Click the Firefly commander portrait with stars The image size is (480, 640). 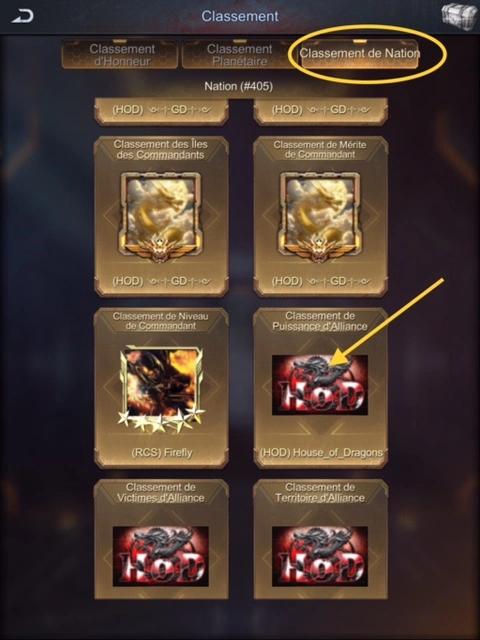click(x=161, y=389)
